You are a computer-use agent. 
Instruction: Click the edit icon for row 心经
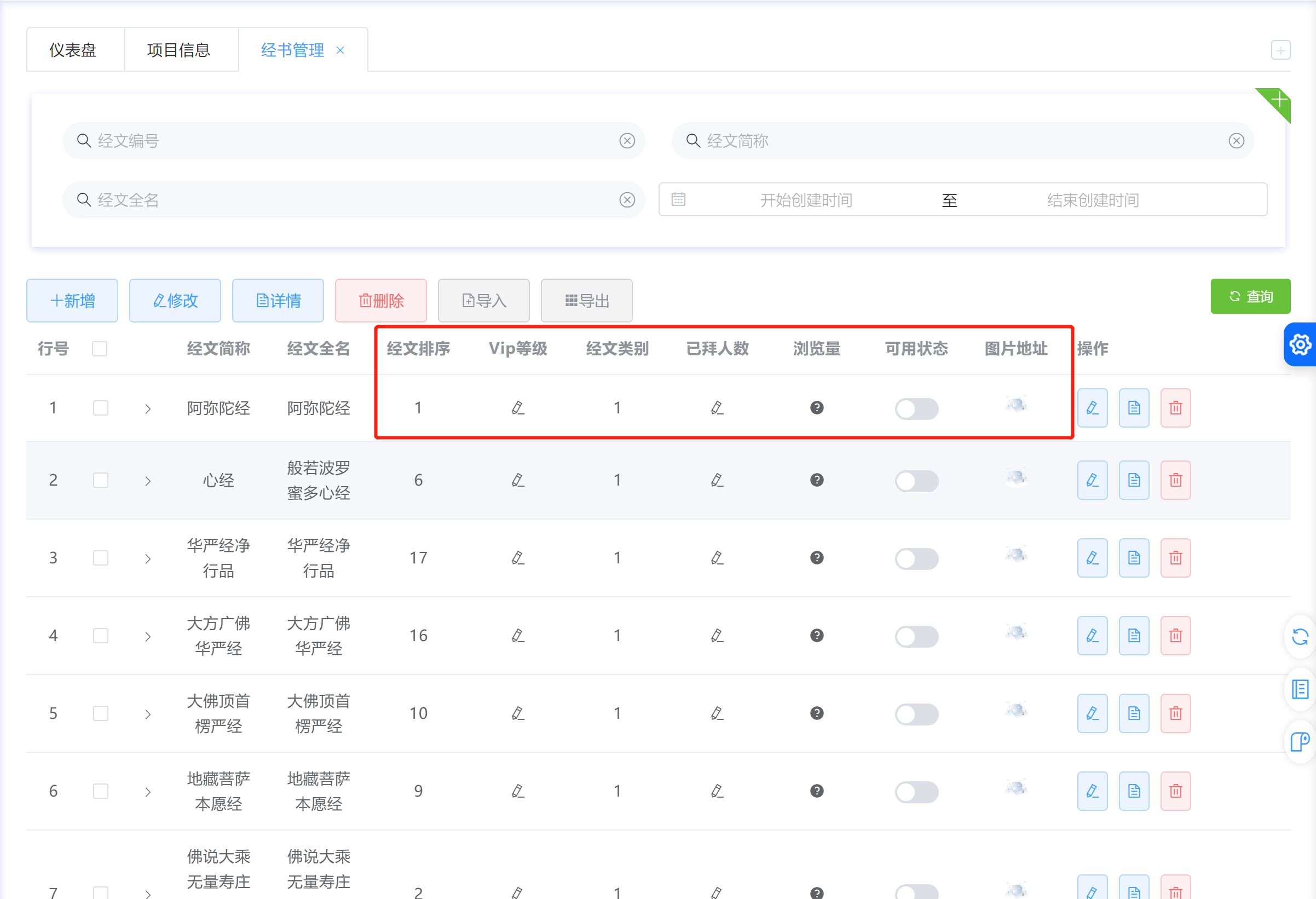click(x=1092, y=480)
